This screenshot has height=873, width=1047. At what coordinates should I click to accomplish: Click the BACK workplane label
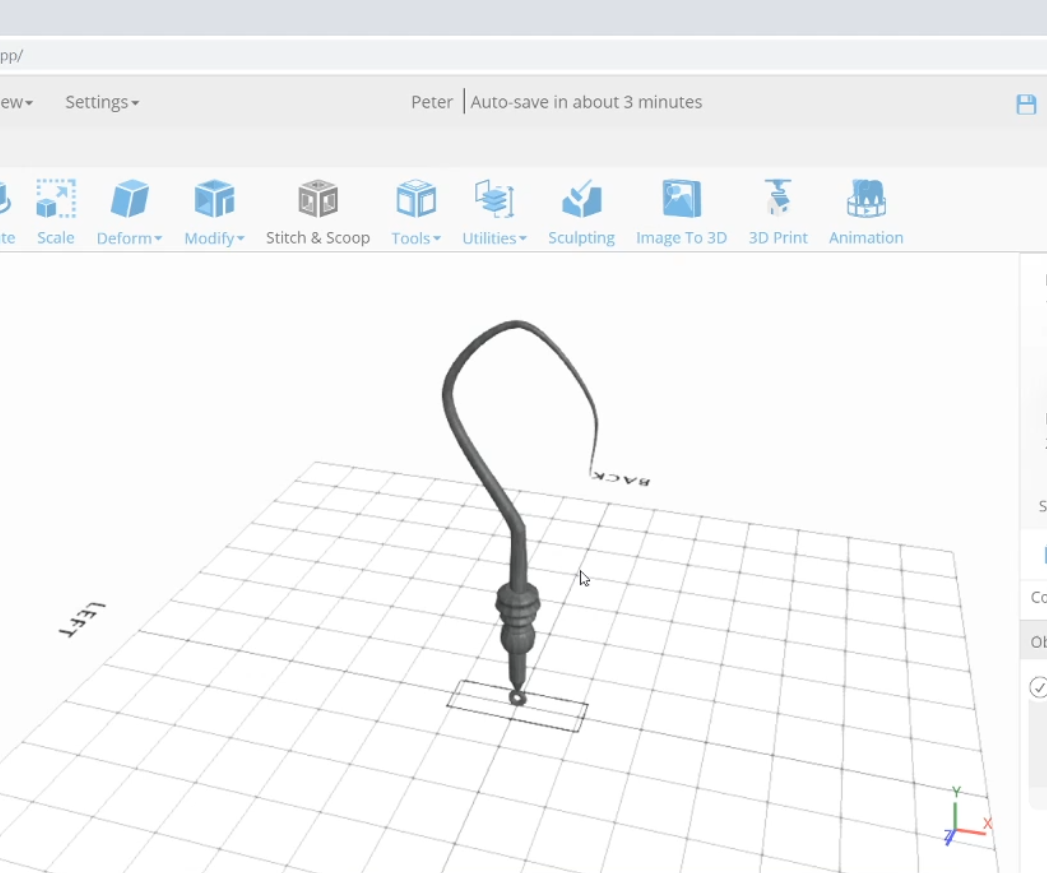[x=622, y=478]
